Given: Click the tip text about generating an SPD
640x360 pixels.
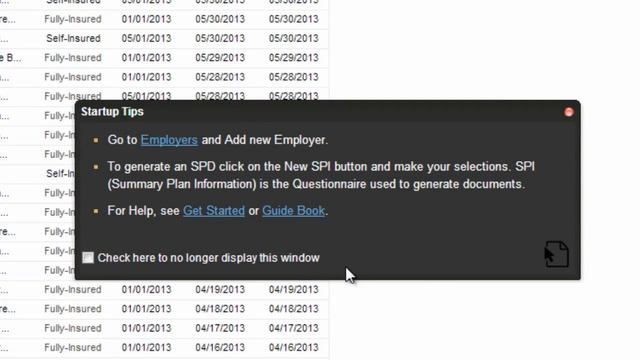Looking at the screenshot, I should click(x=321, y=176).
